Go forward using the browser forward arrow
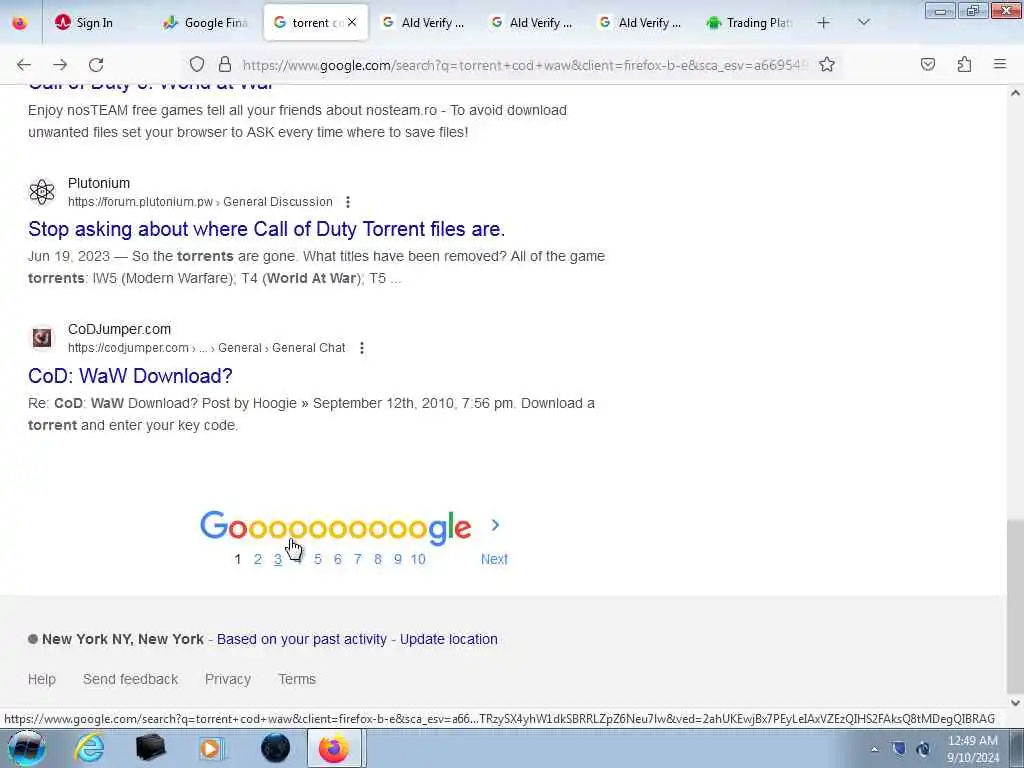 coord(60,65)
